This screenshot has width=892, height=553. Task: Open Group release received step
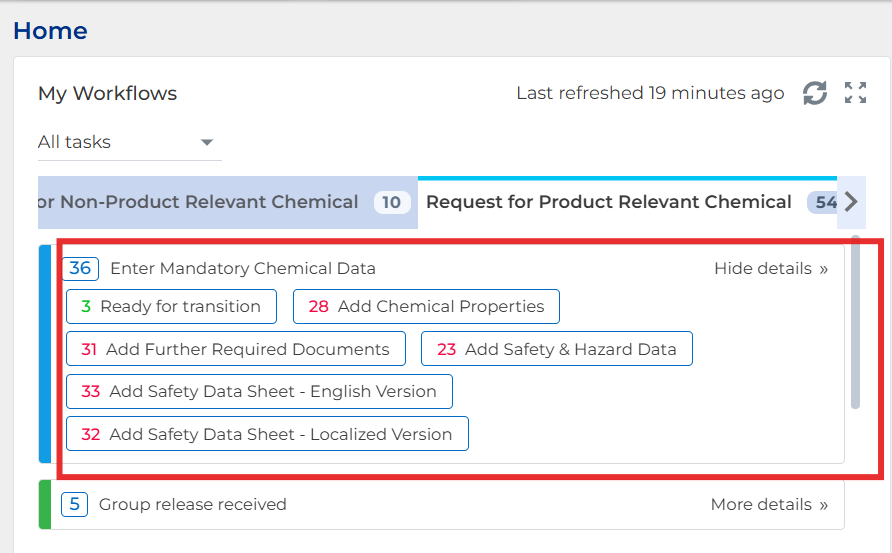coord(193,505)
